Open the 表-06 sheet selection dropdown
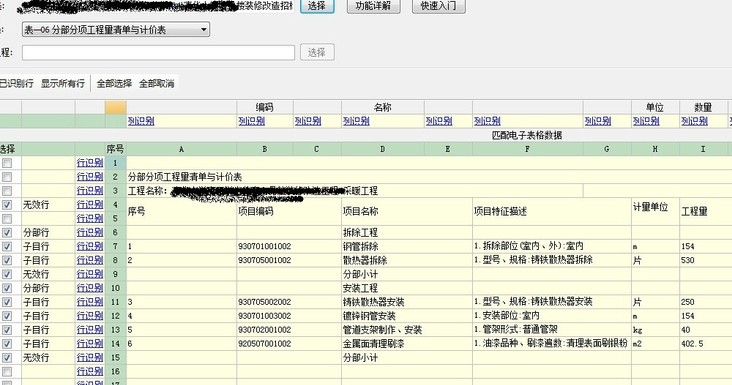This screenshot has width=732, height=385. tap(116, 29)
